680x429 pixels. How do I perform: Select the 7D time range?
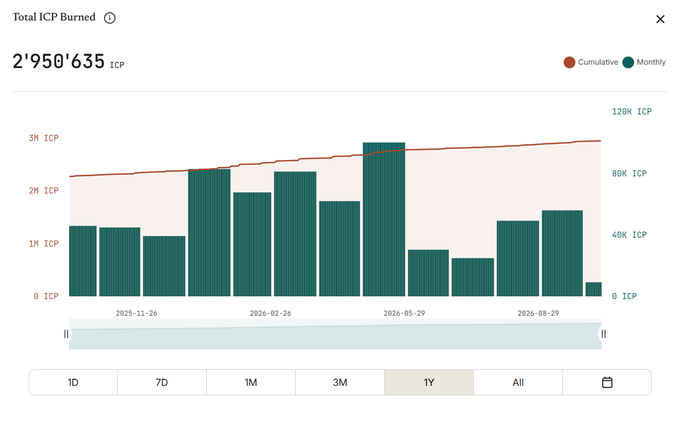(x=162, y=382)
